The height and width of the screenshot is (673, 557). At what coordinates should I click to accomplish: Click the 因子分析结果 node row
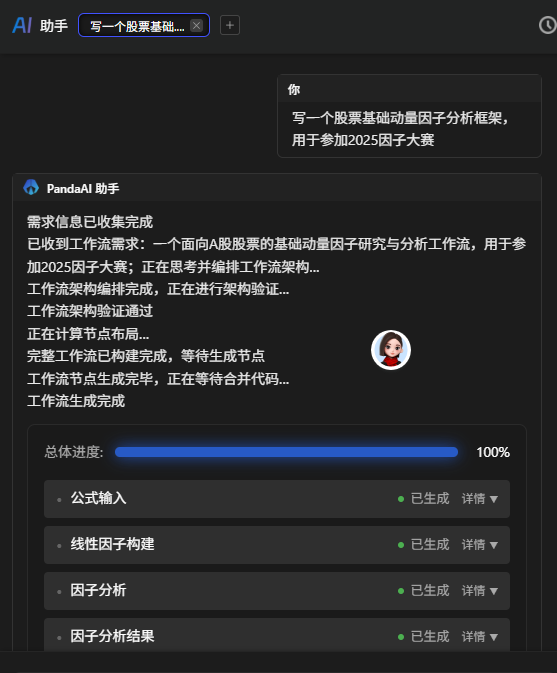coord(277,635)
